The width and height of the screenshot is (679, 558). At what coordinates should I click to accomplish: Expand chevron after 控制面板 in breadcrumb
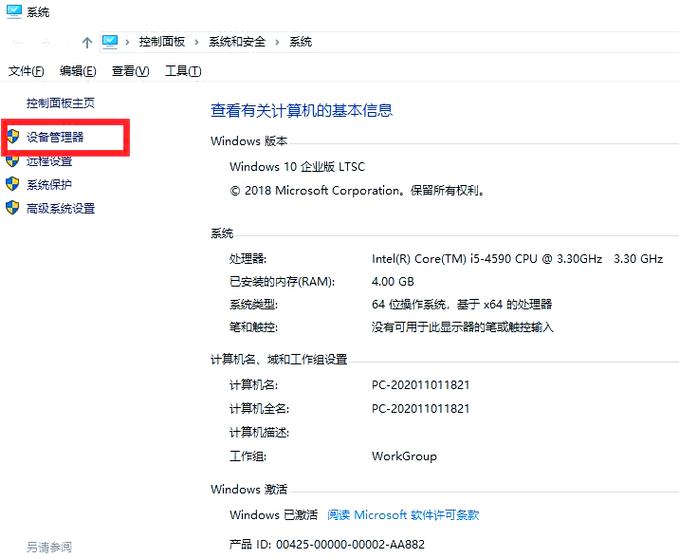pyautogui.click(x=197, y=42)
